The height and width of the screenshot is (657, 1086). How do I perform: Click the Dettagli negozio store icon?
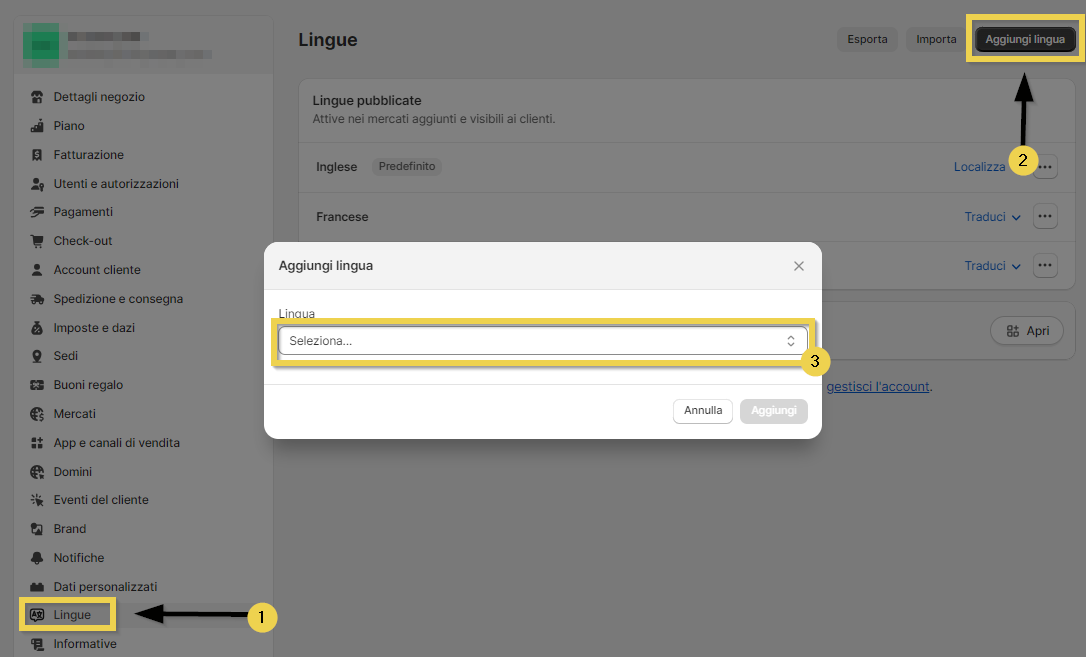(38, 97)
